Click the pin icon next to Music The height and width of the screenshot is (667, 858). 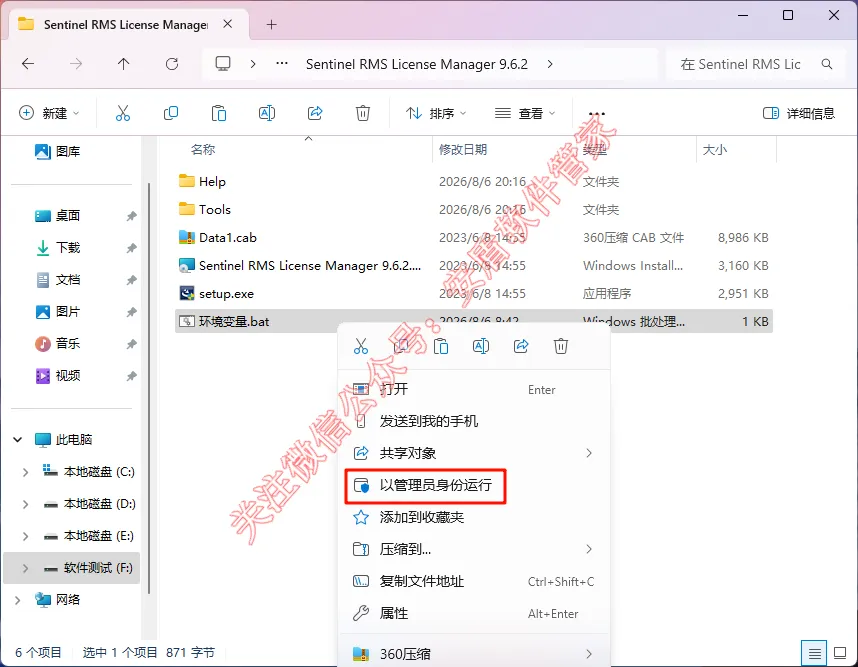131,344
